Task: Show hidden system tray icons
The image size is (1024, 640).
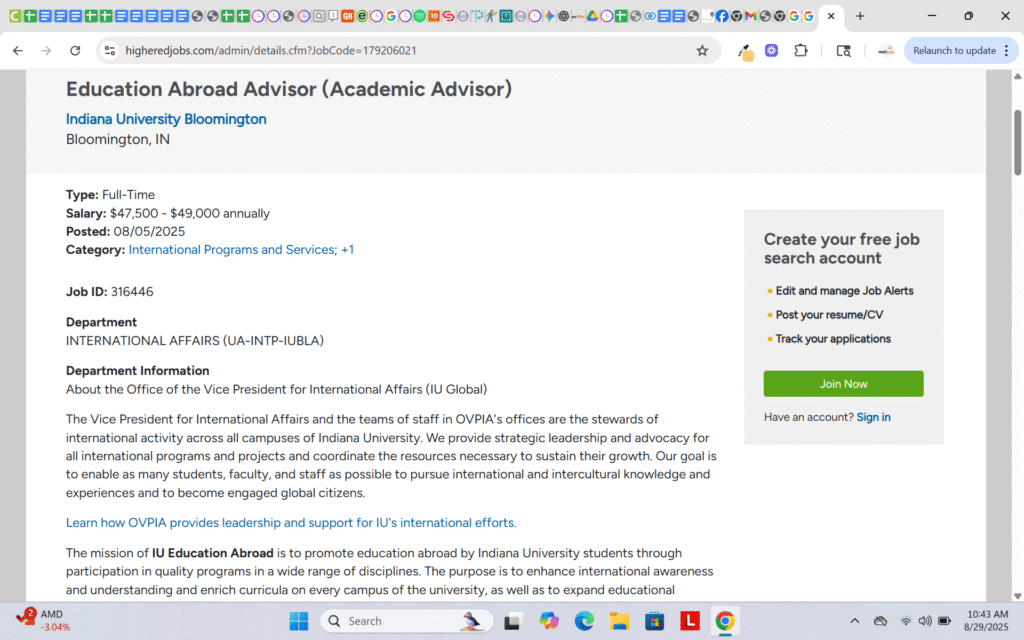Action: pos(854,621)
